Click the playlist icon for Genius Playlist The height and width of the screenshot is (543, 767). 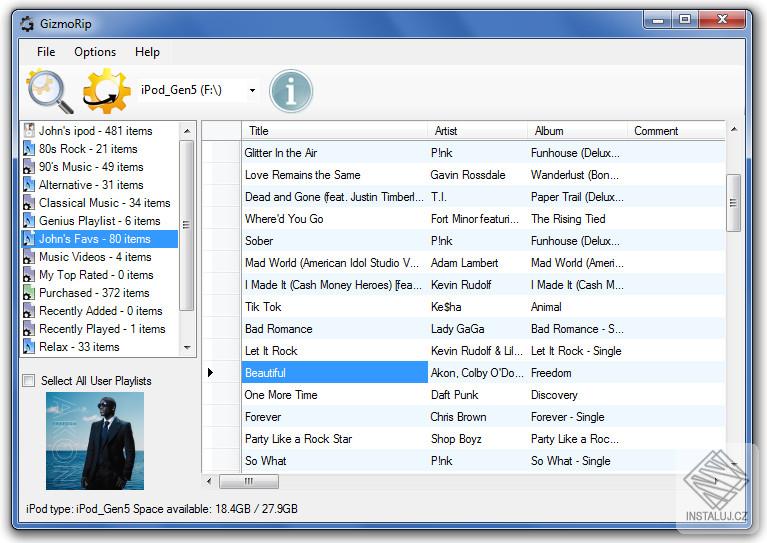(x=29, y=221)
